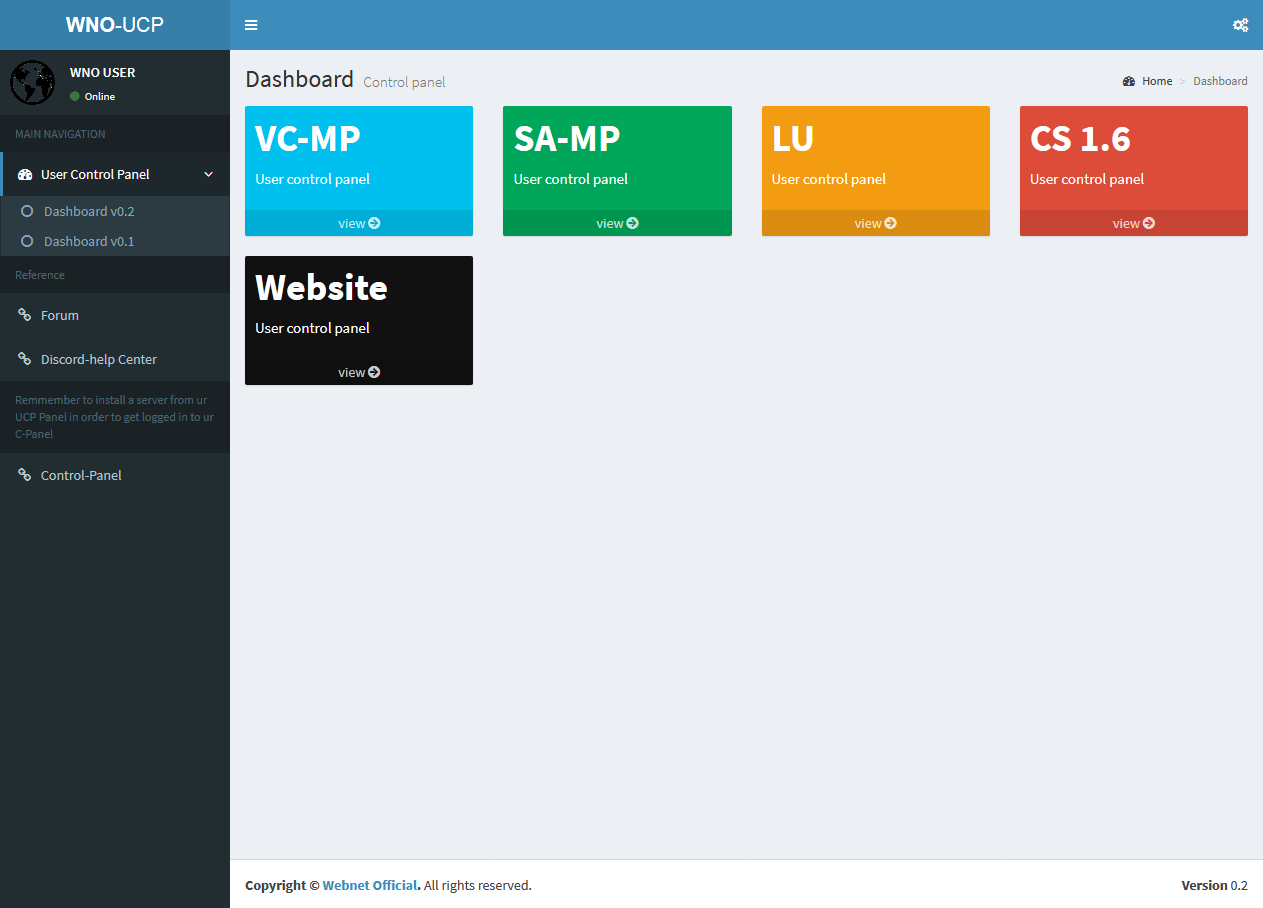
Task: Click the LU card title
Action: tap(793, 138)
